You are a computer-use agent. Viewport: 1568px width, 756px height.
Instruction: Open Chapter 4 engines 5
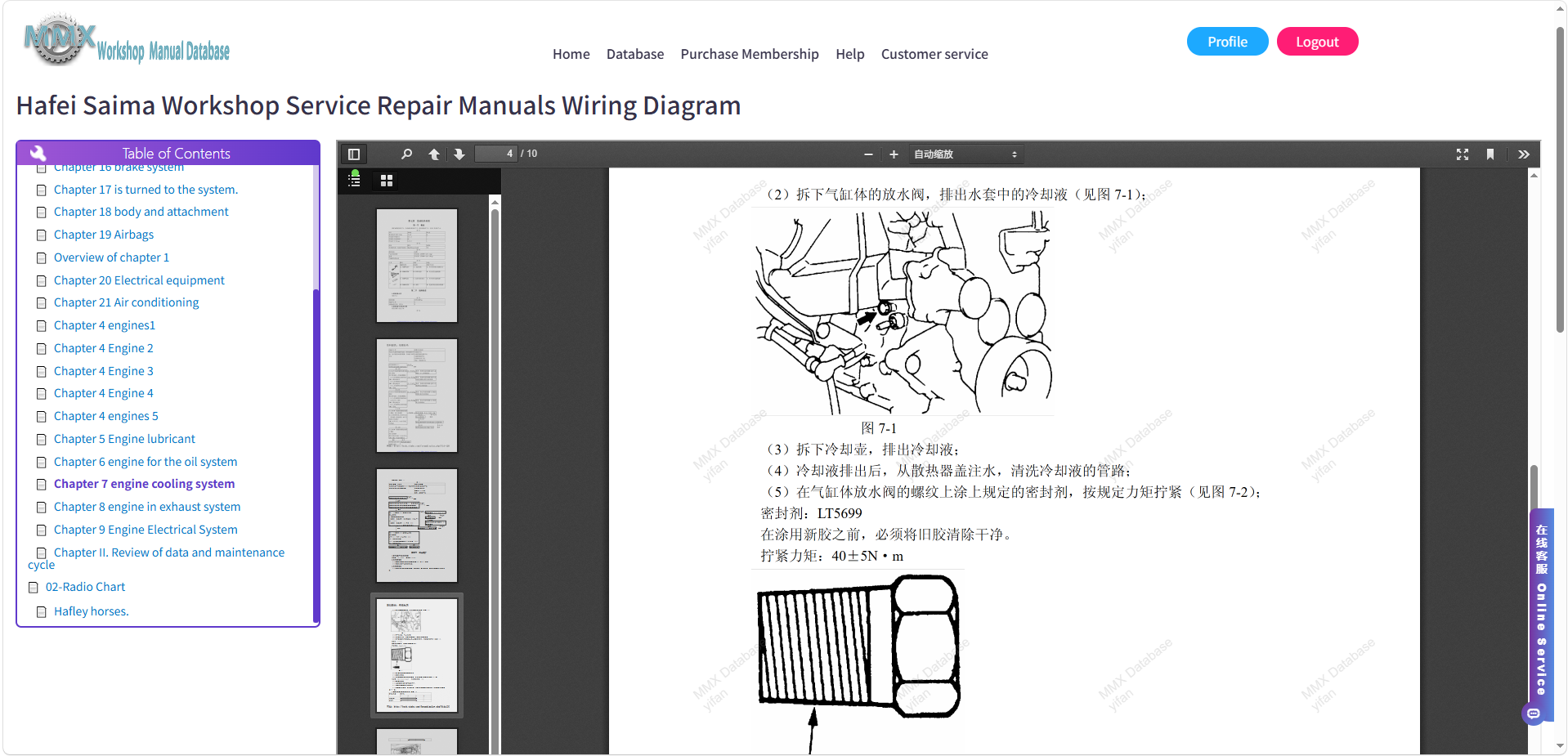coord(106,416)
